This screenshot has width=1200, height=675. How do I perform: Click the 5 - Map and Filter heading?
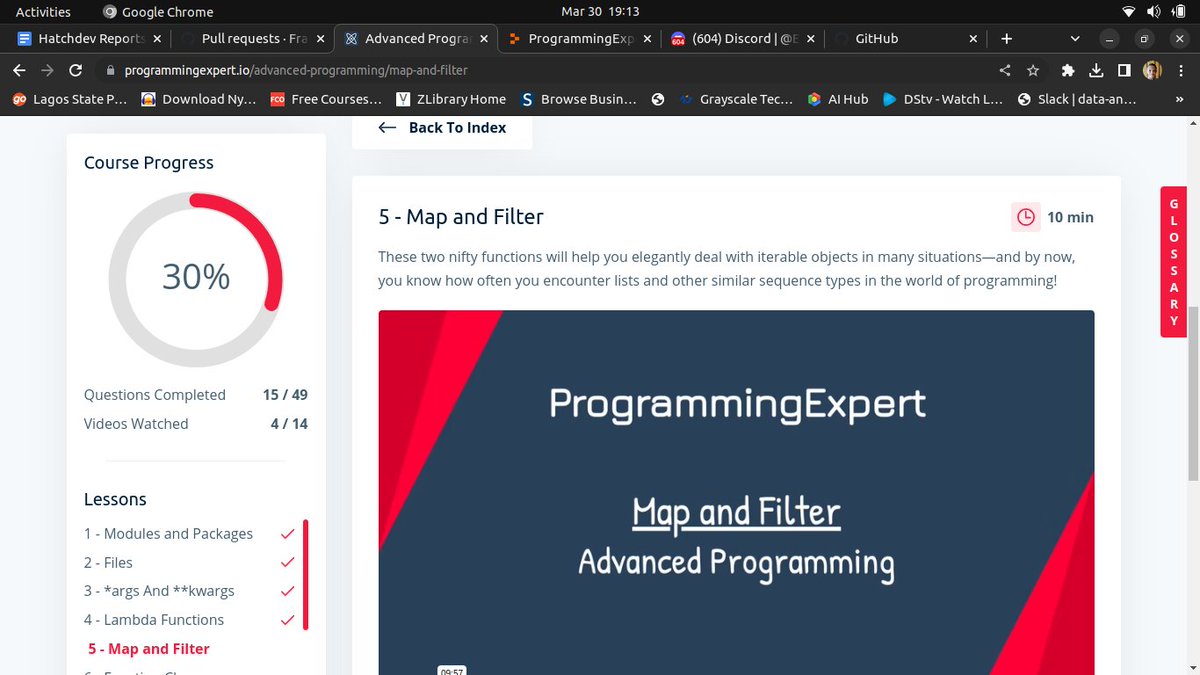point(461,217)
